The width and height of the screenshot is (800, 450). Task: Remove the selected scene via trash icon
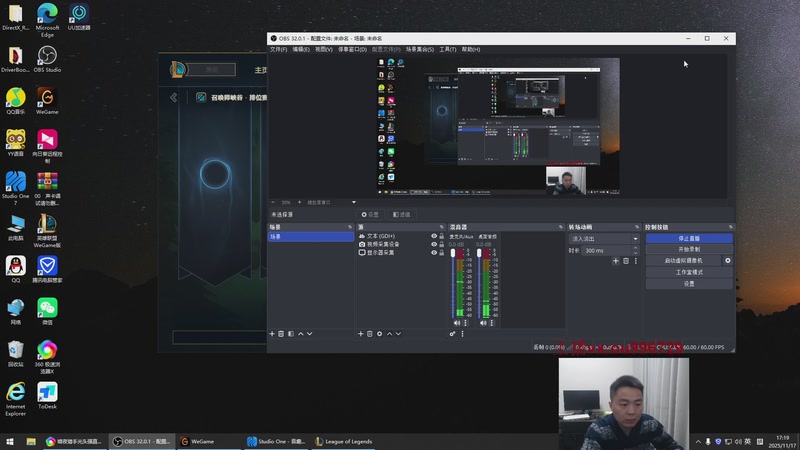[x=281, y=334]
